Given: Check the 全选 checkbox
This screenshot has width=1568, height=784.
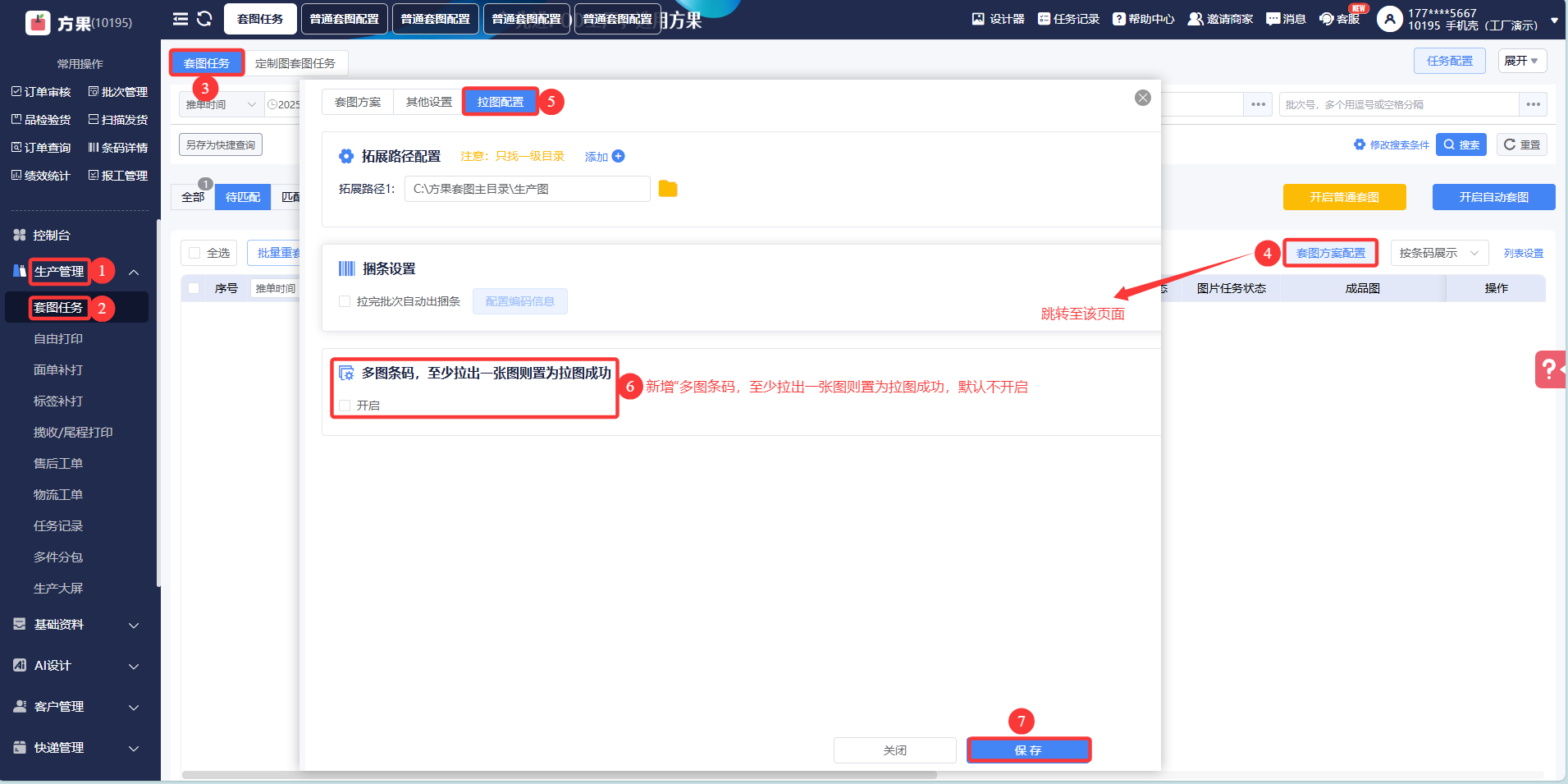Looking at the screenshot, I should click(x=194, y=253).
